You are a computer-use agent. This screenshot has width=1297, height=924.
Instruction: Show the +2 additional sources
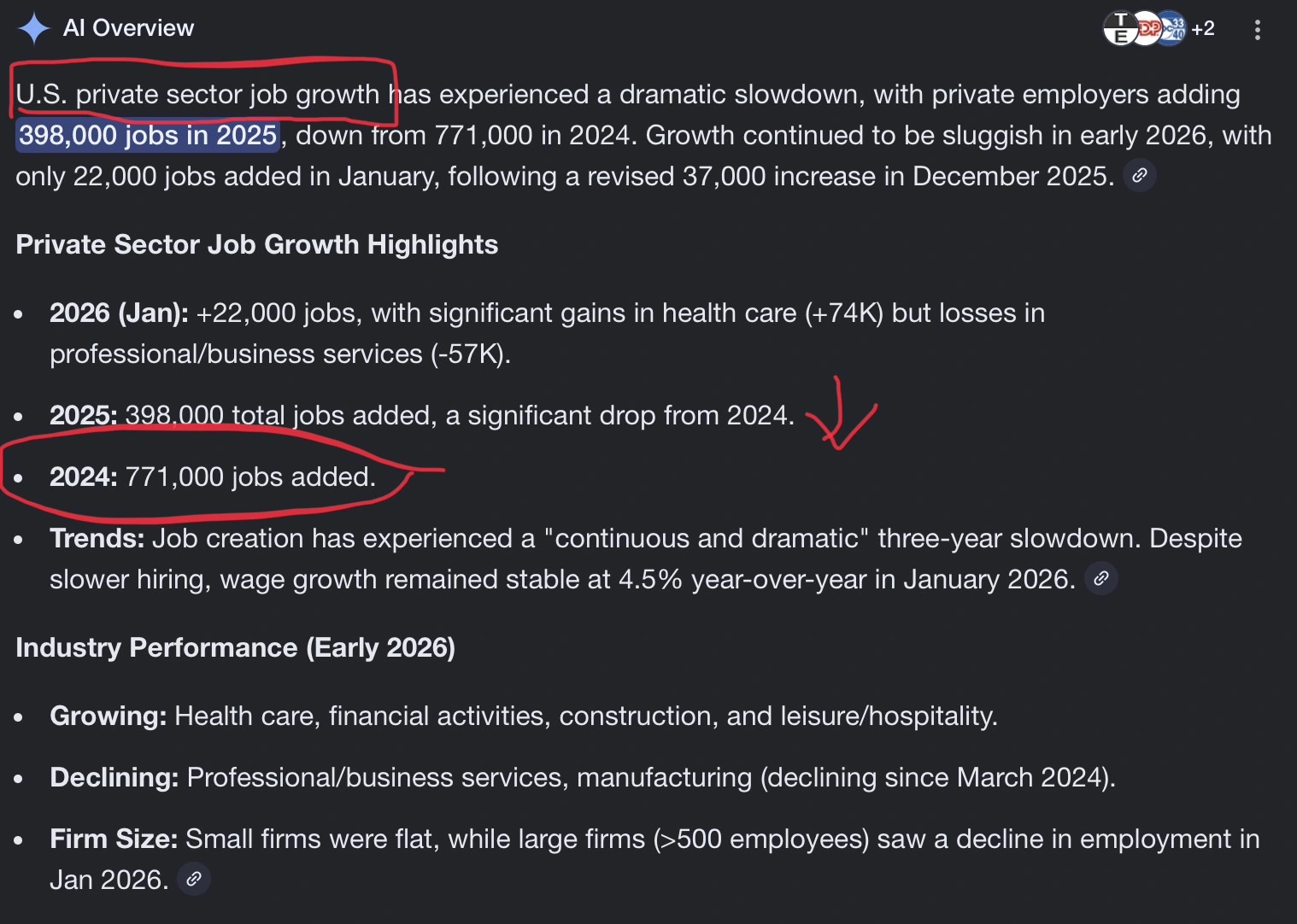[x=1203, y=29]
